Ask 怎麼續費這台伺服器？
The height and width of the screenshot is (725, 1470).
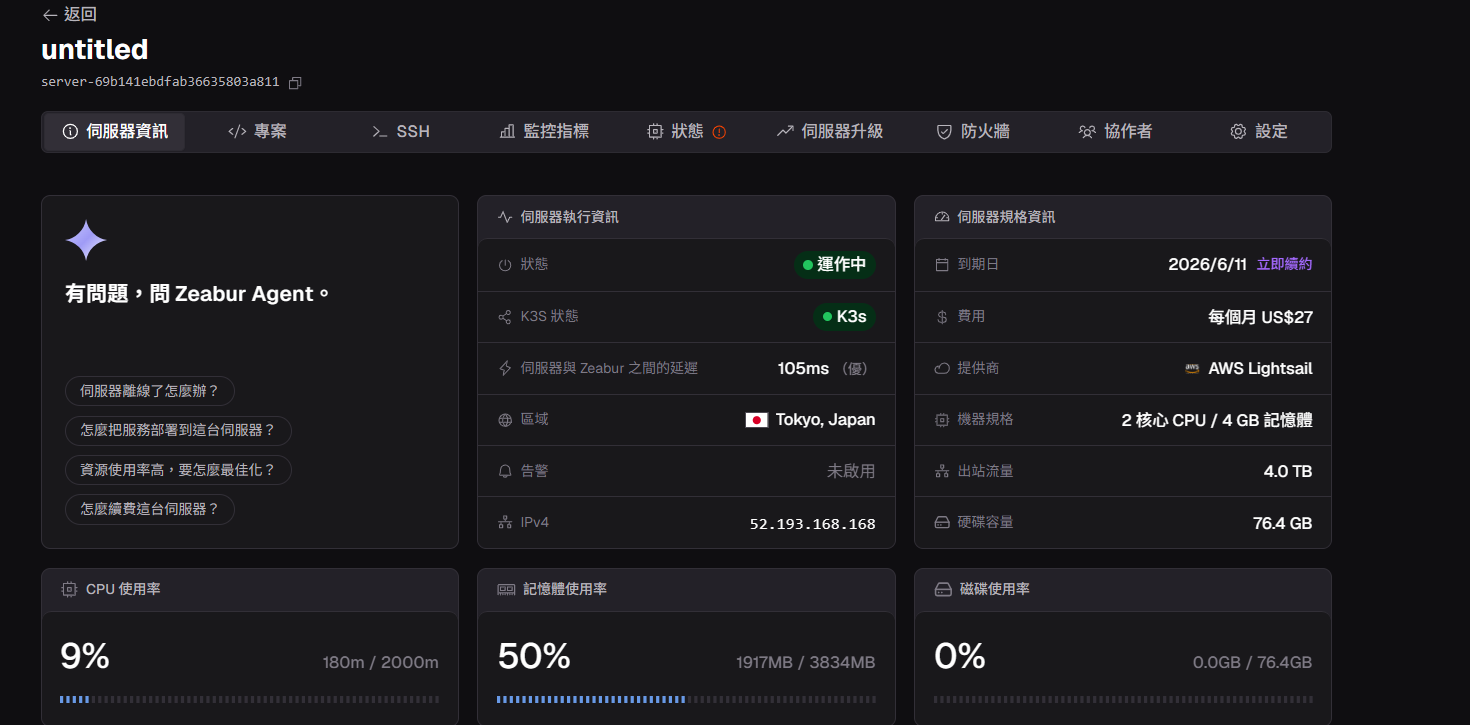pos(150,509)
